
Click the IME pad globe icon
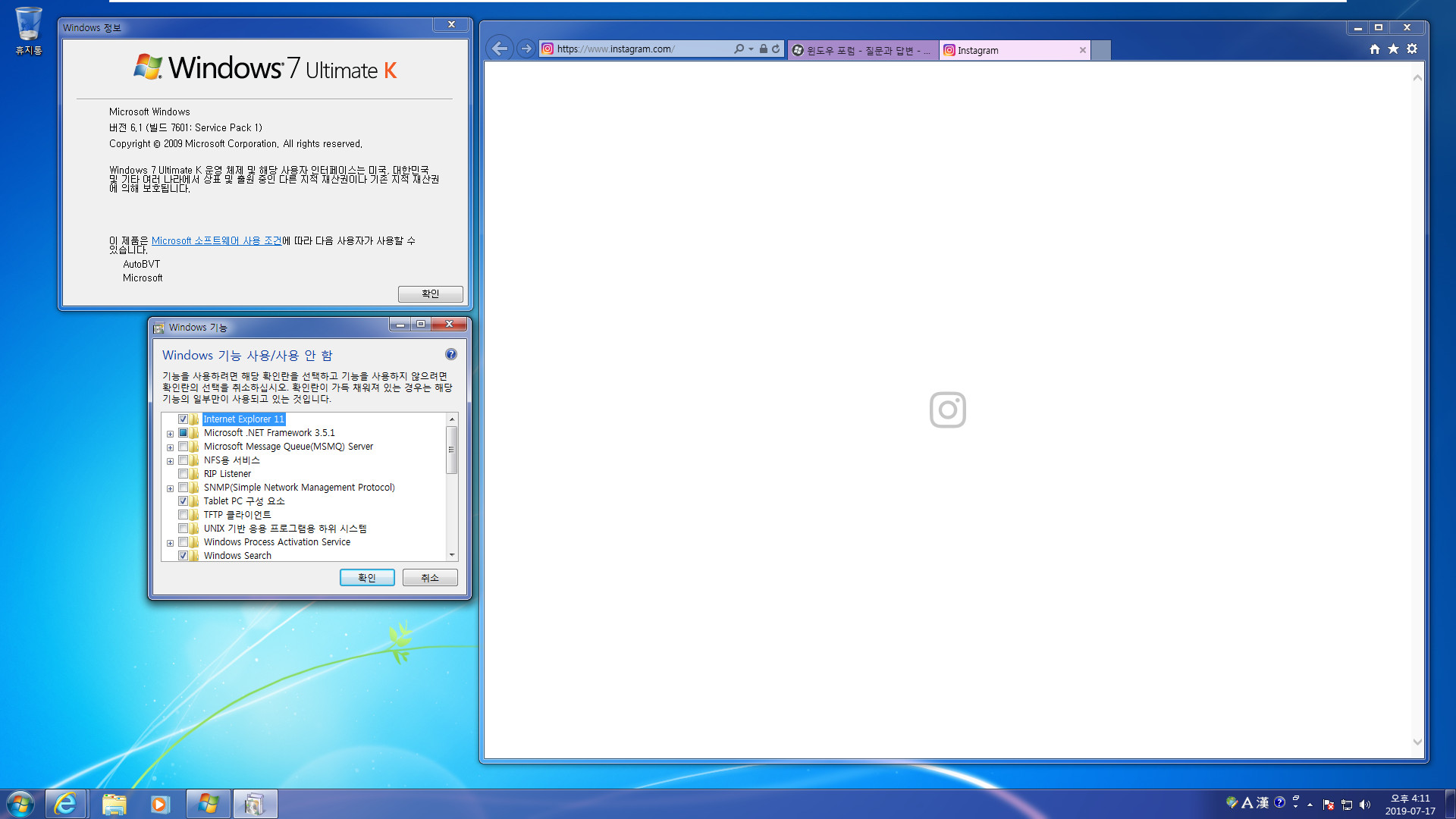pyautogui.click(x=1232, y=802)
